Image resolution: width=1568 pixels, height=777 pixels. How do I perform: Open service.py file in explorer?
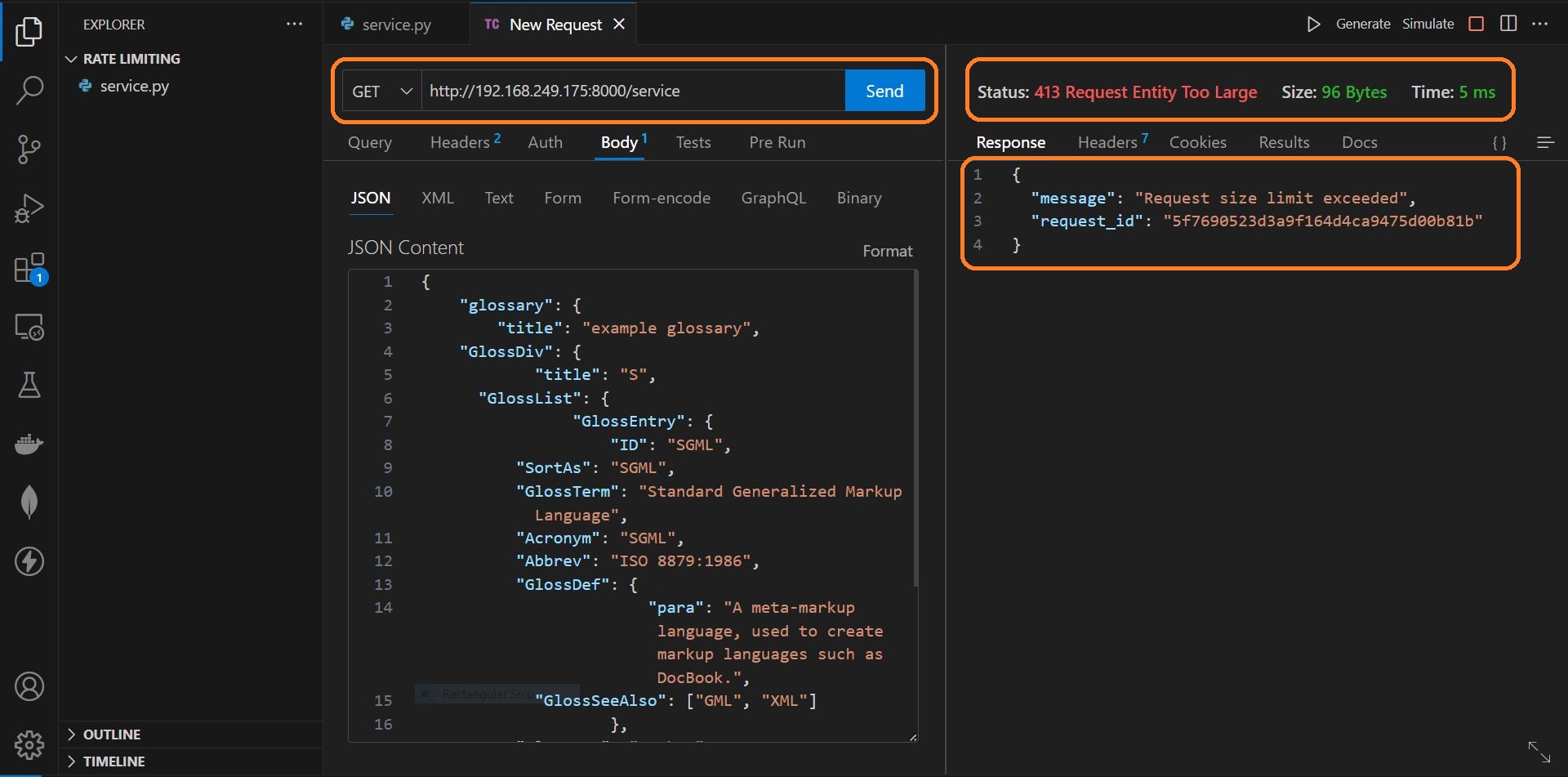[x=135, y=86]
